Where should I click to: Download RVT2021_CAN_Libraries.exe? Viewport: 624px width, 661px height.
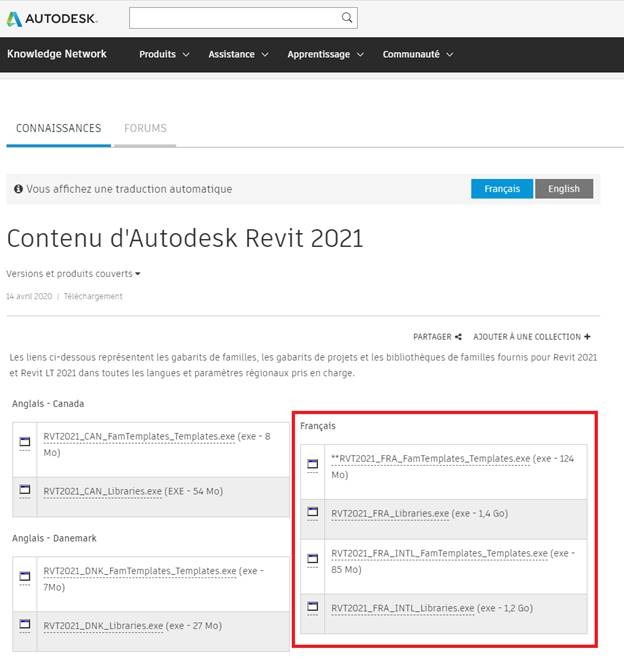coord(102,491)
